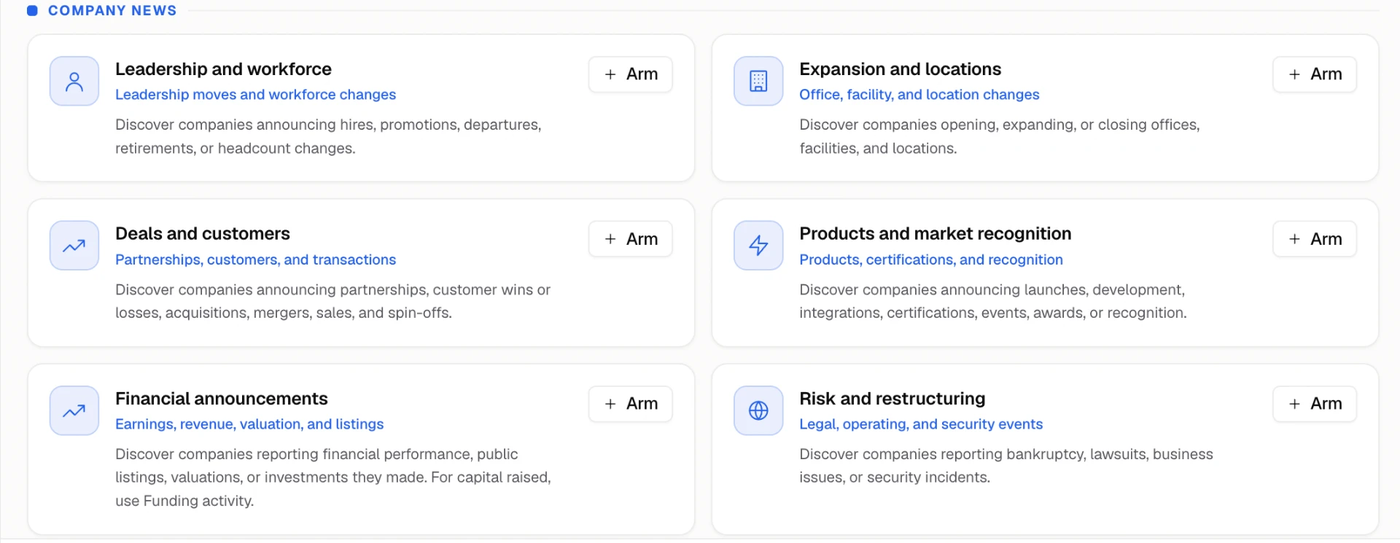Open 'Partnerships, customers, and transactions' link
This screenshot has height=543, width=1400.
coord(255,260)
